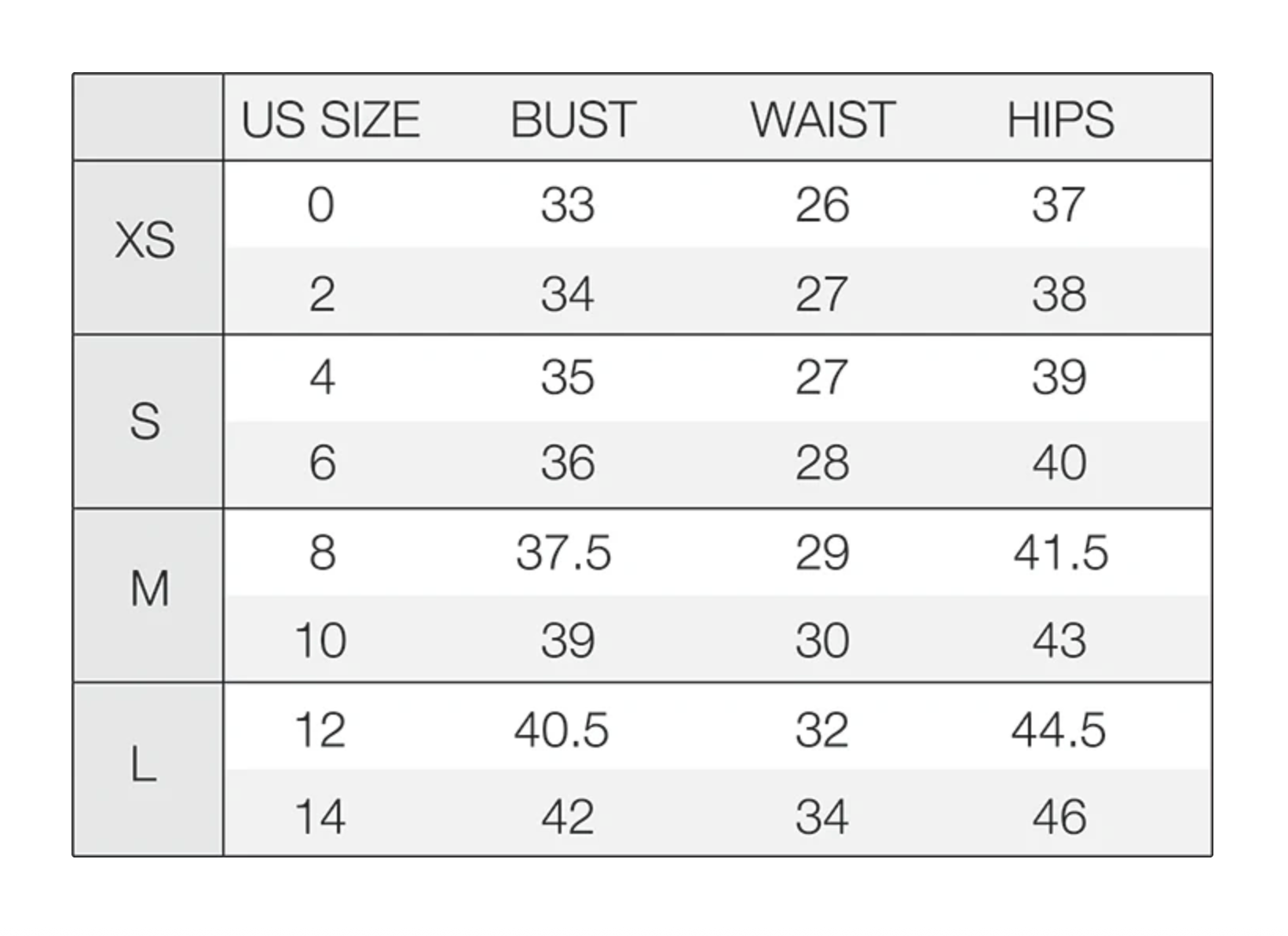This screenshot has width=1288, height=936.
Task: Click the BUST column header
Action: (x=573, y=120)
